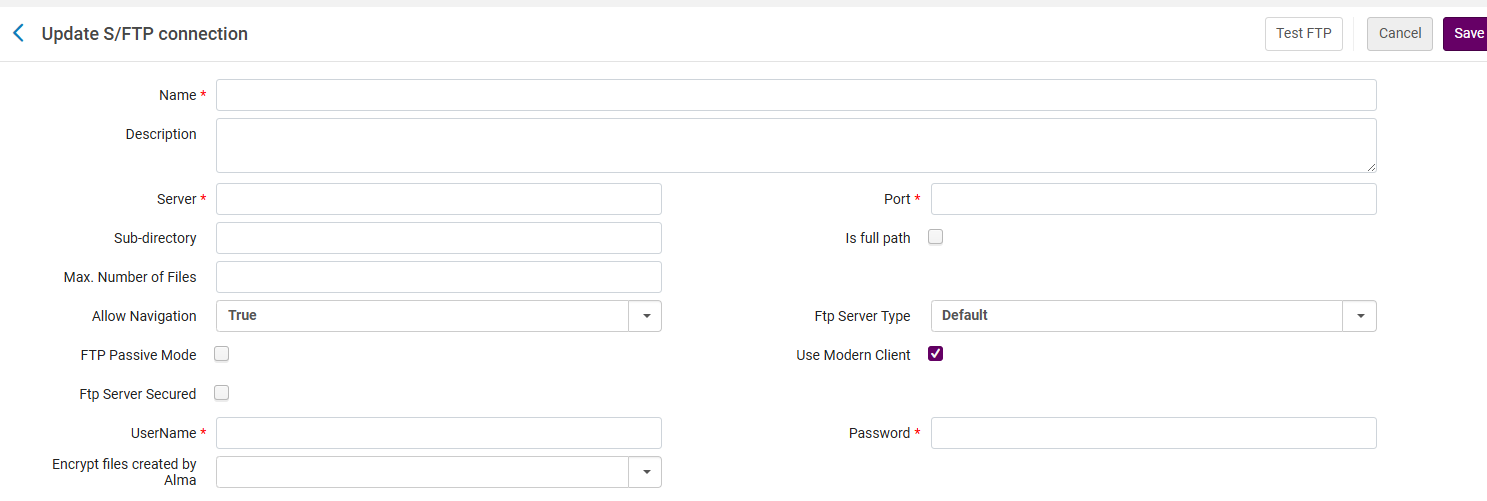The height and width of the screenshot is (501, 1487).
Task: Tick the Is full path checkbox
Action: click(936, 237)
